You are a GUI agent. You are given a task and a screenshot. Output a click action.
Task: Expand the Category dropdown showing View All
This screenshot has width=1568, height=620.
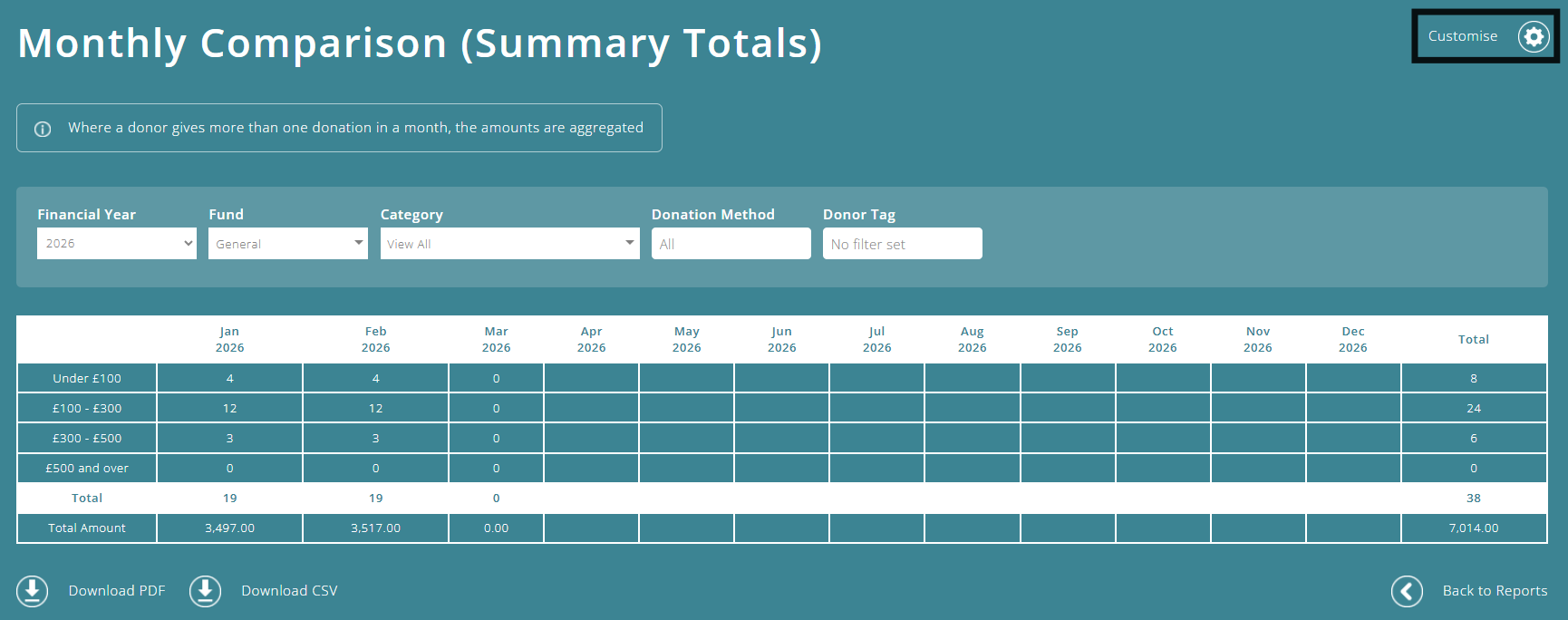pos(509,243)
